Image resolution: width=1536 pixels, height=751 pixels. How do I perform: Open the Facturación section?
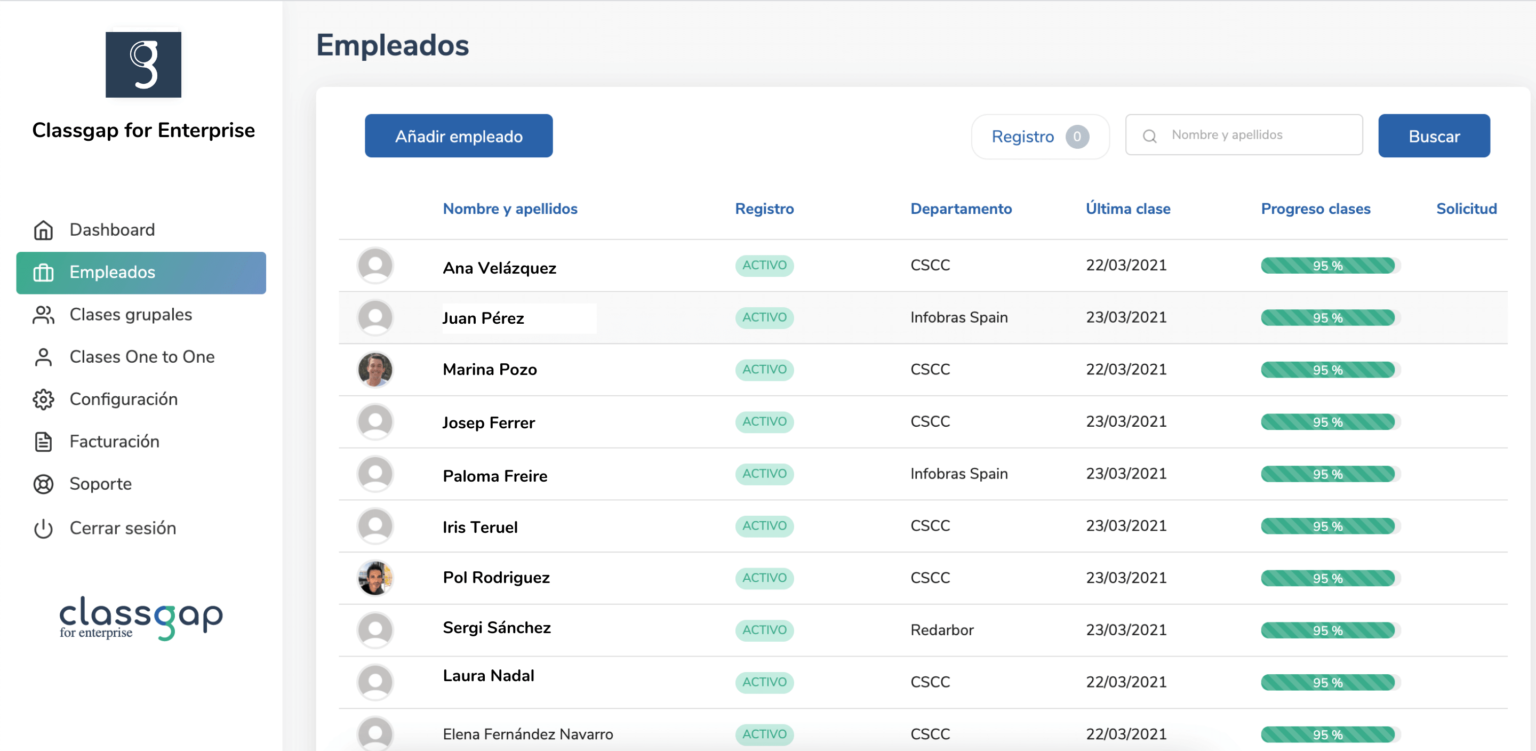(141, 442)
